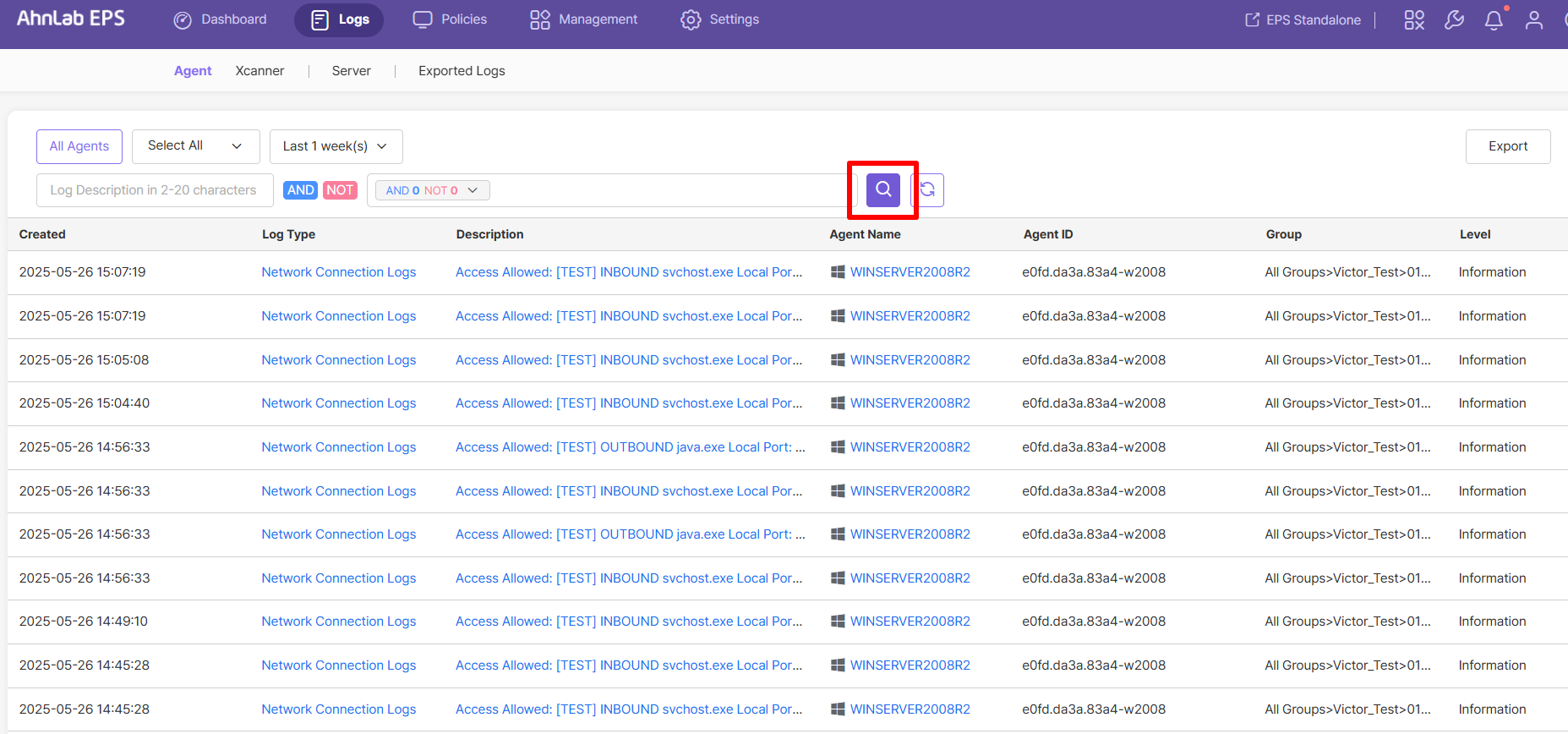
Task: Open Access Allowed description at 15:04:40
Action: [629, 403]
